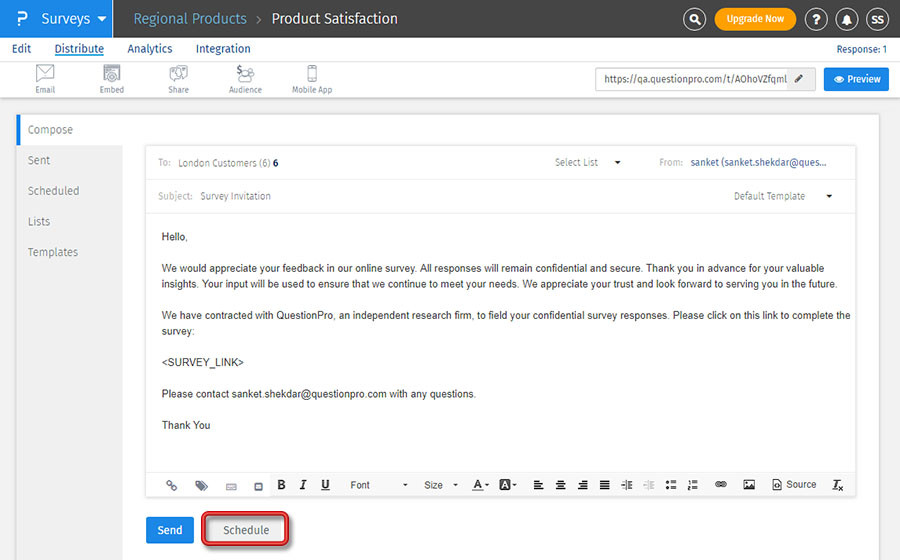Insert image into the email body
Viewport: 900px width, 560px height.
click(x=749, y=485)
